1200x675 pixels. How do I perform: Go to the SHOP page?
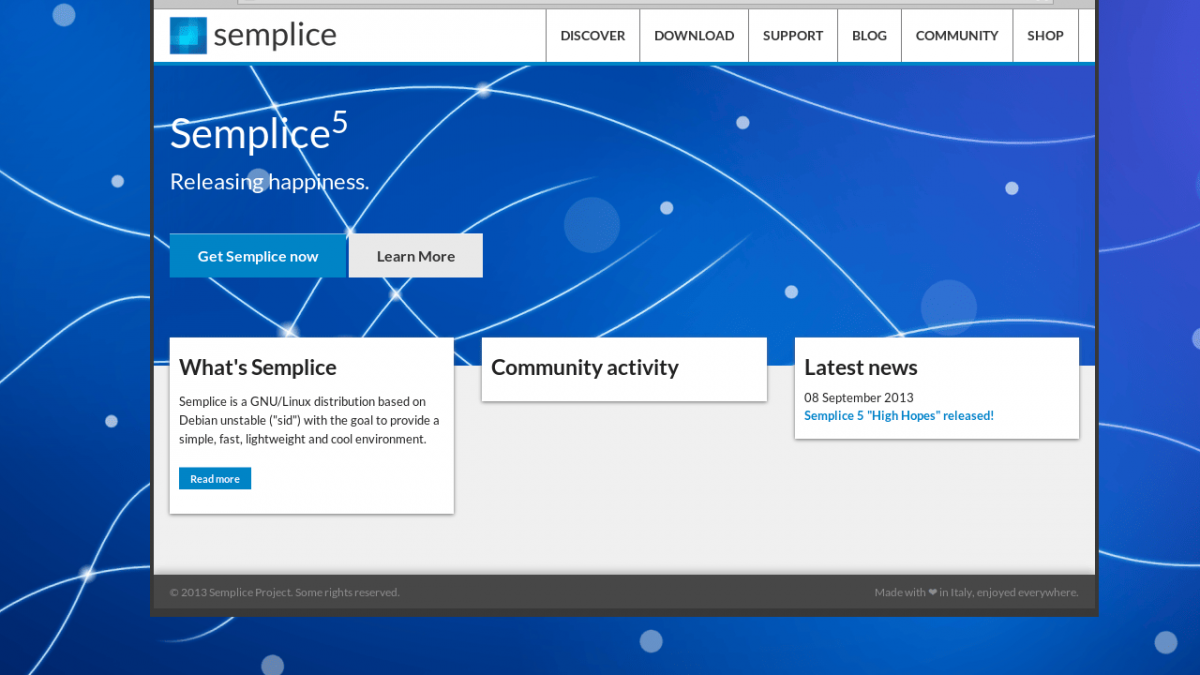(x=1045, y=35)
